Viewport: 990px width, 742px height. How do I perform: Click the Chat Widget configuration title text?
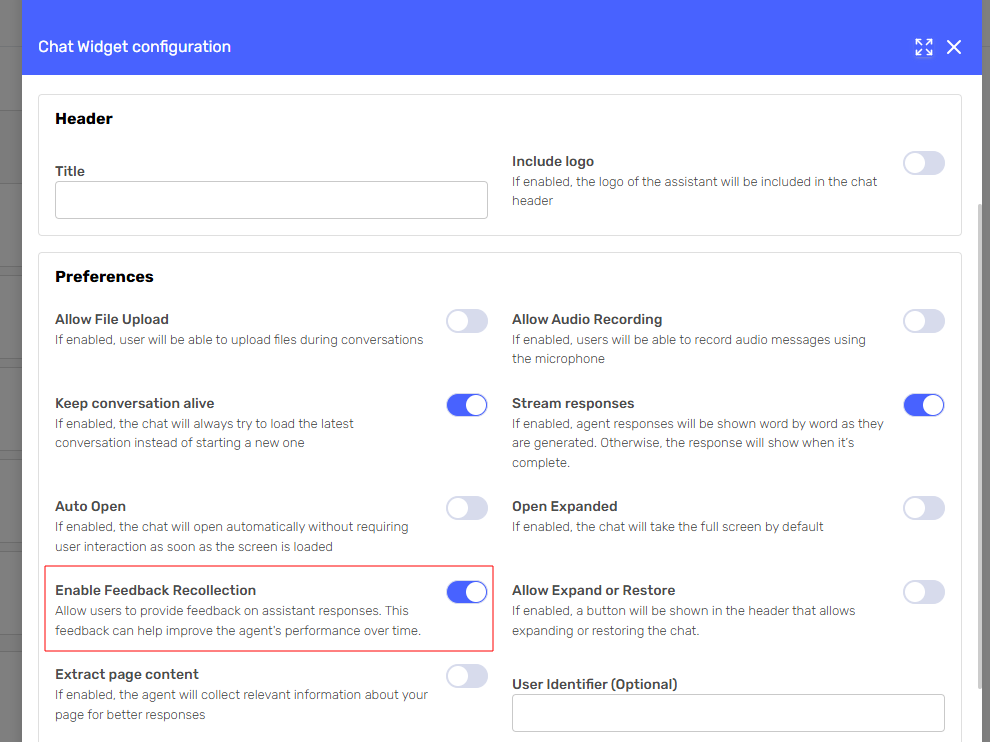[134, 47]
